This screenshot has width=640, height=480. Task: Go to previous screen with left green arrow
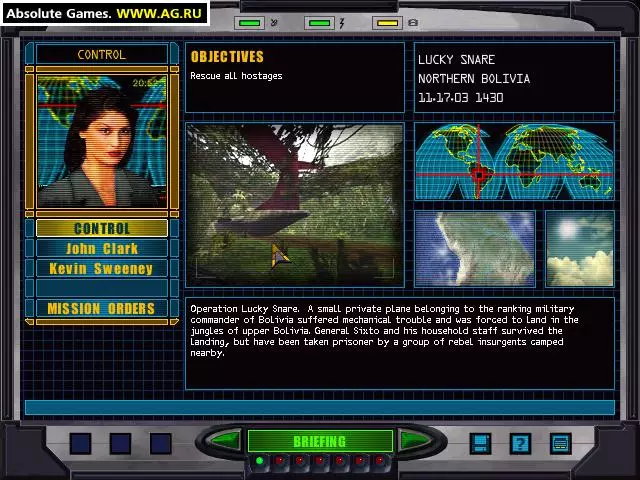point(225,441)
